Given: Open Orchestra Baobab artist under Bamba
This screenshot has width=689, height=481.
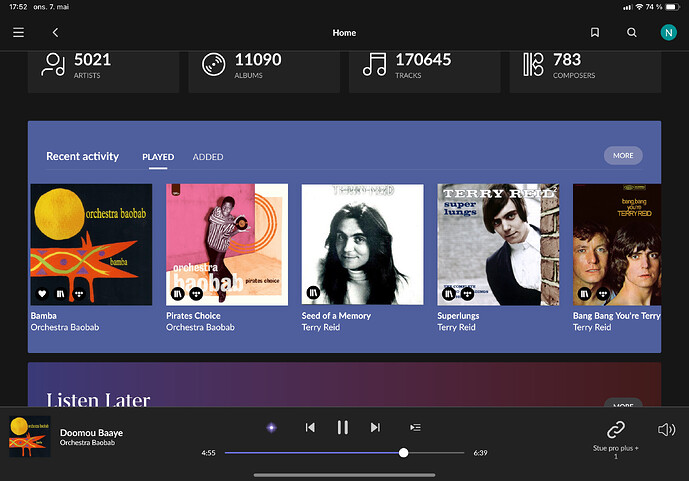Looking at the screenshot, I should click(65, 327).
